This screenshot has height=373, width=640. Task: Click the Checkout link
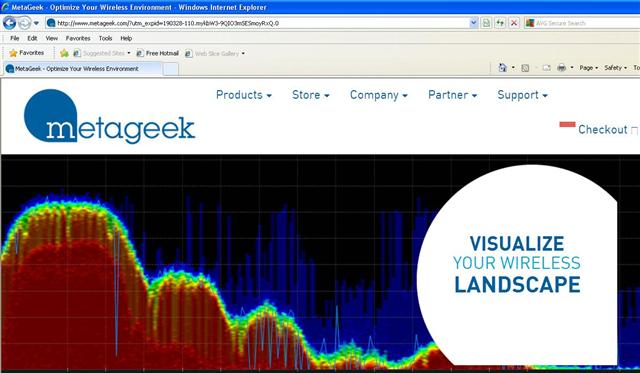[x=602, y=130]
